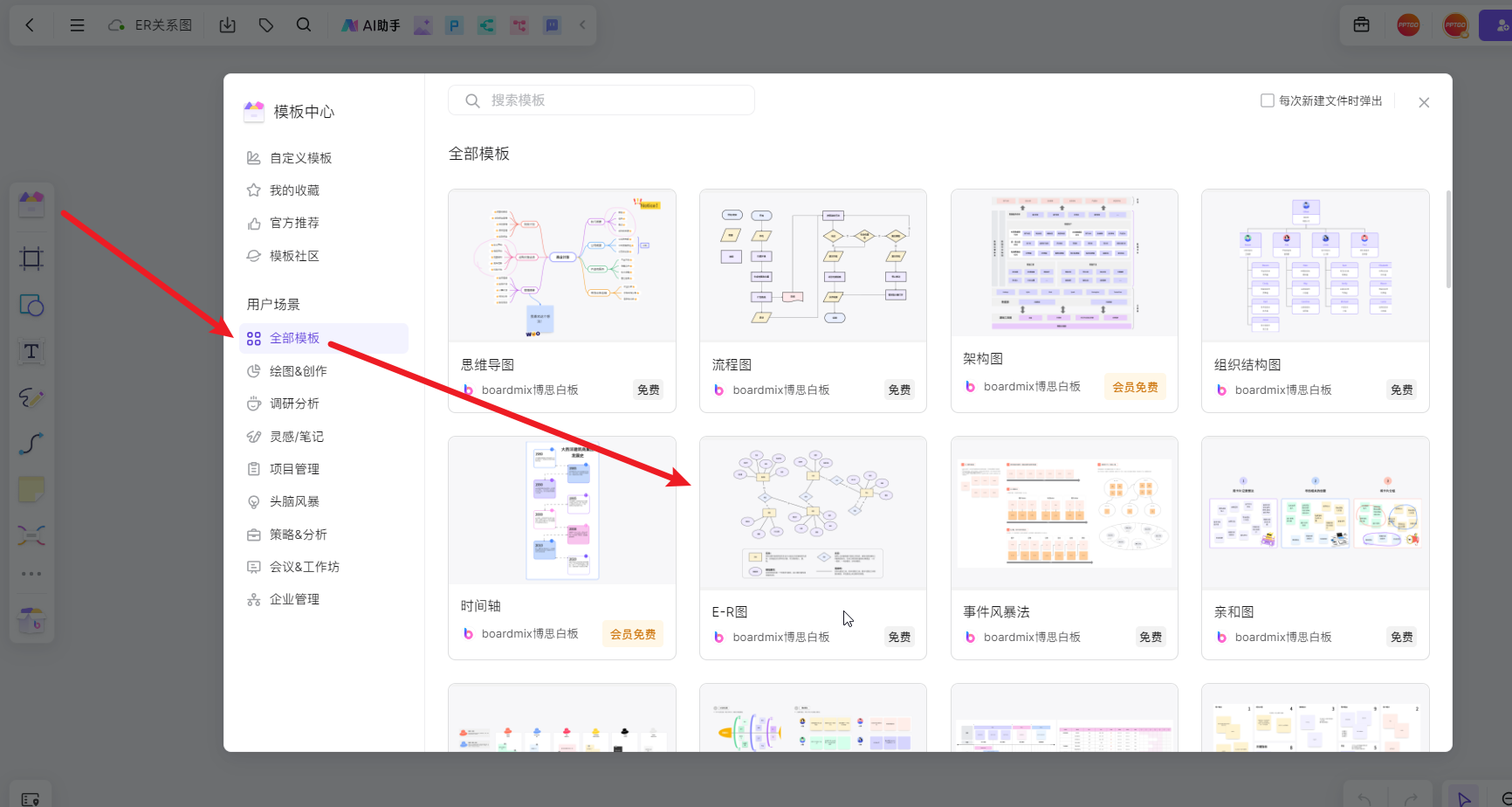Click 免费 badge on E-R图 card
Image resolution: width=1512 pixels, height=807 pixels.
(x=900, y=638)
